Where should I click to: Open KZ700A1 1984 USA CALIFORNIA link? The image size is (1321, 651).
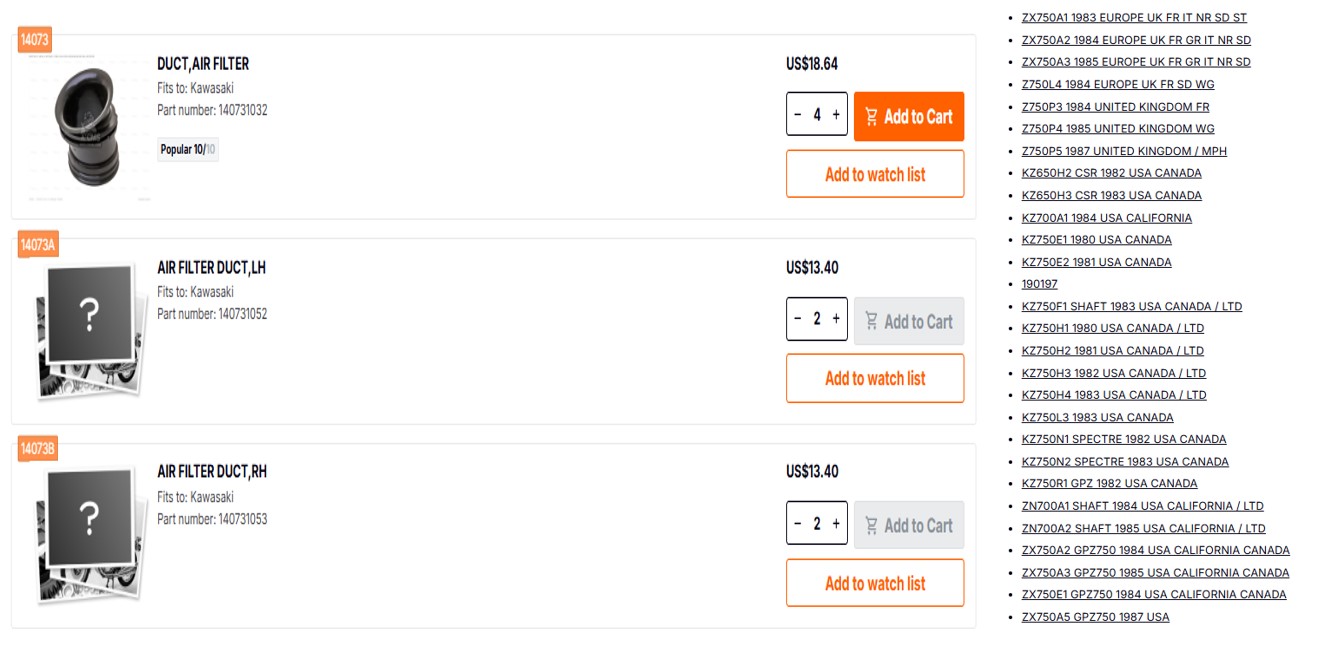(x=1106, y=218)
